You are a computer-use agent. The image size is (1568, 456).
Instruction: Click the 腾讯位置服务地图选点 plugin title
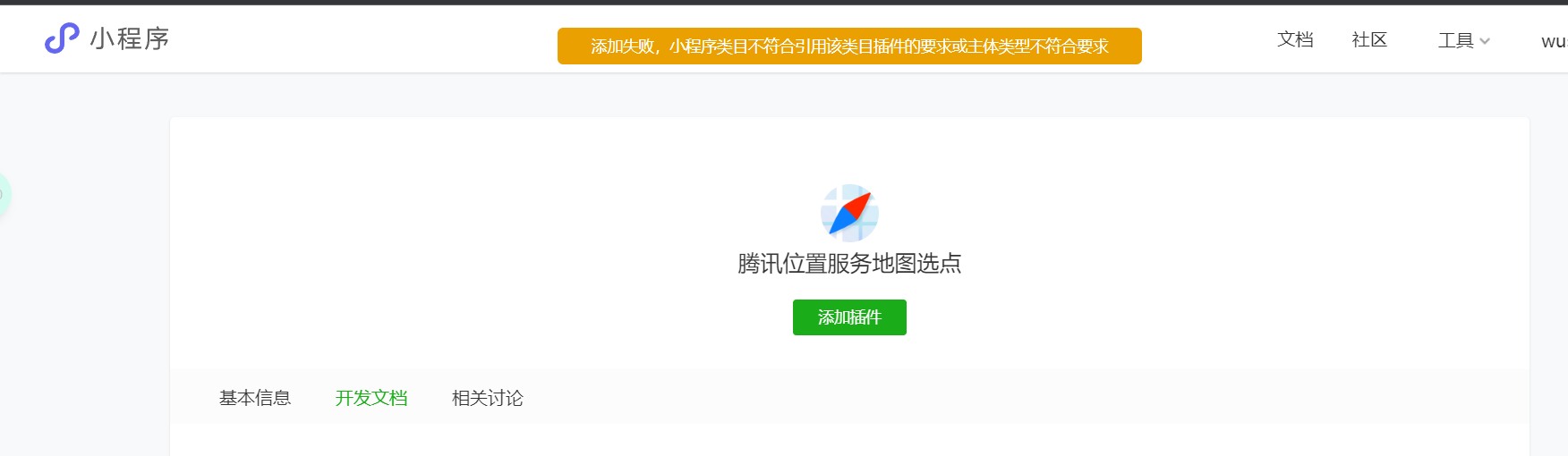pyautogui.click(x=849, y=263)
